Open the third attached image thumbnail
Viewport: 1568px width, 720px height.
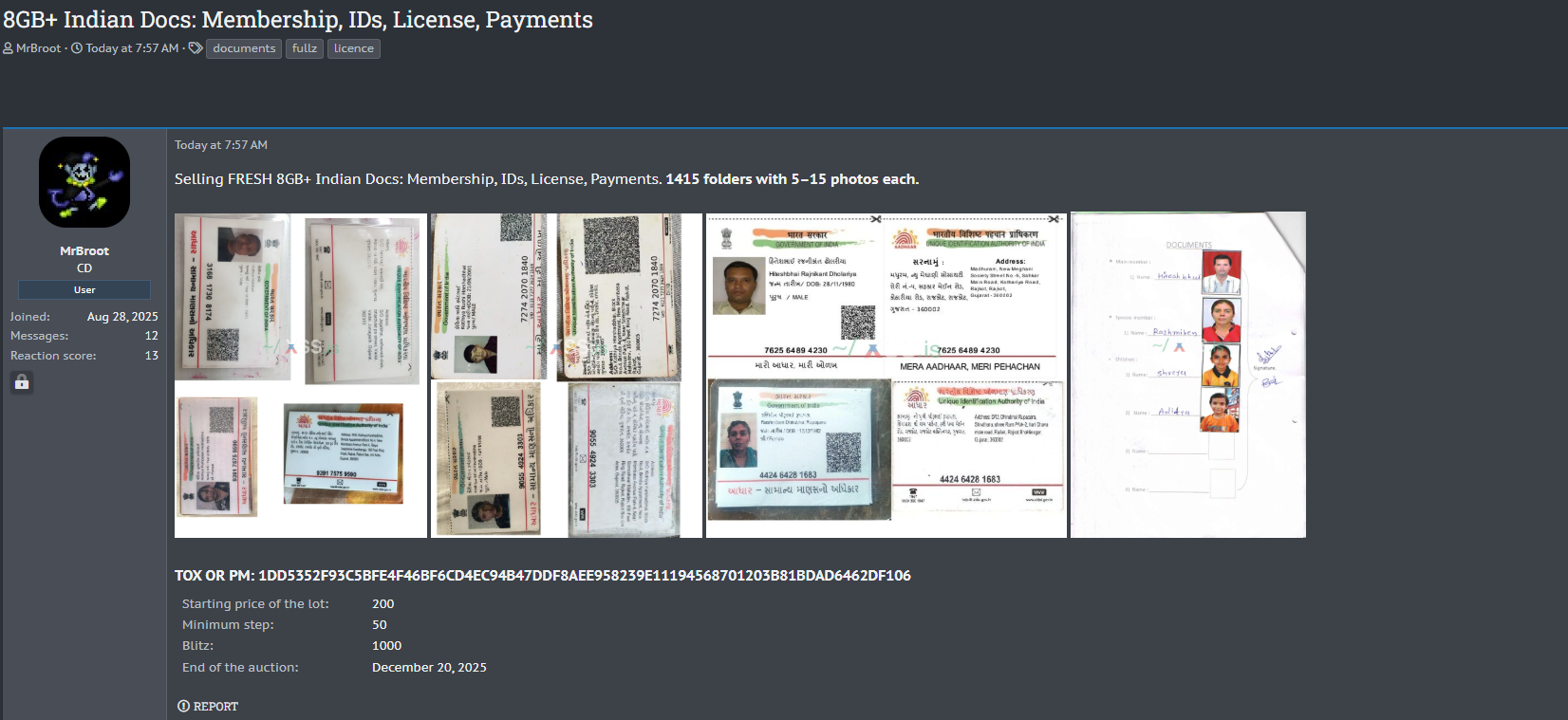click(887, 376)
